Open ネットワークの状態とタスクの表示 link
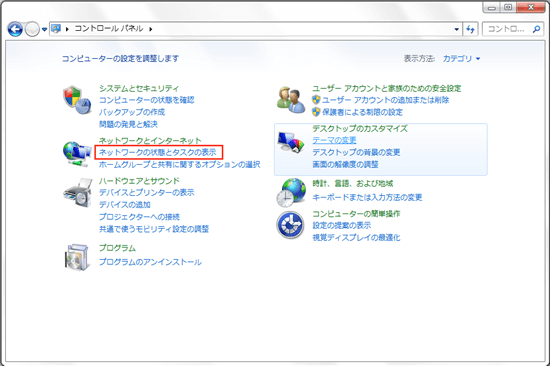This screenshot has height=366, width=550. pyautogui.click(x=157, y=152)
